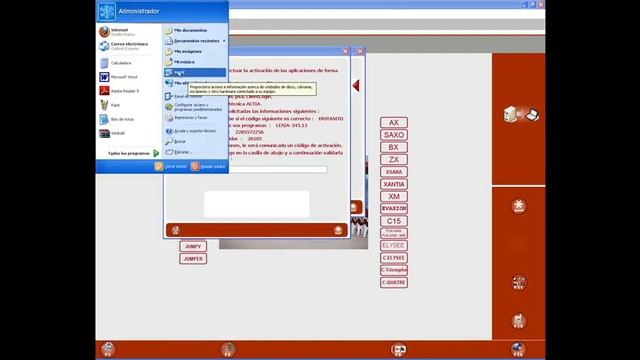Click the star icon in right sidebar
Viewport: 640px width, 360px height.
point(519,206)
